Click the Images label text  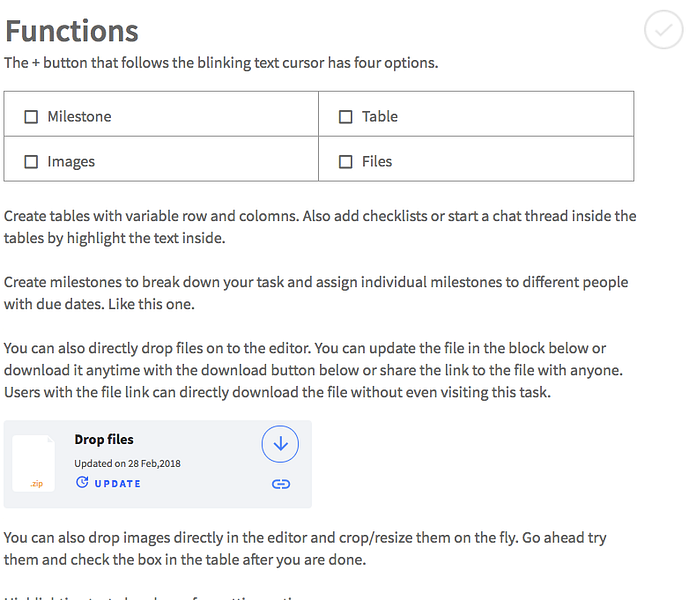point(71,162)
